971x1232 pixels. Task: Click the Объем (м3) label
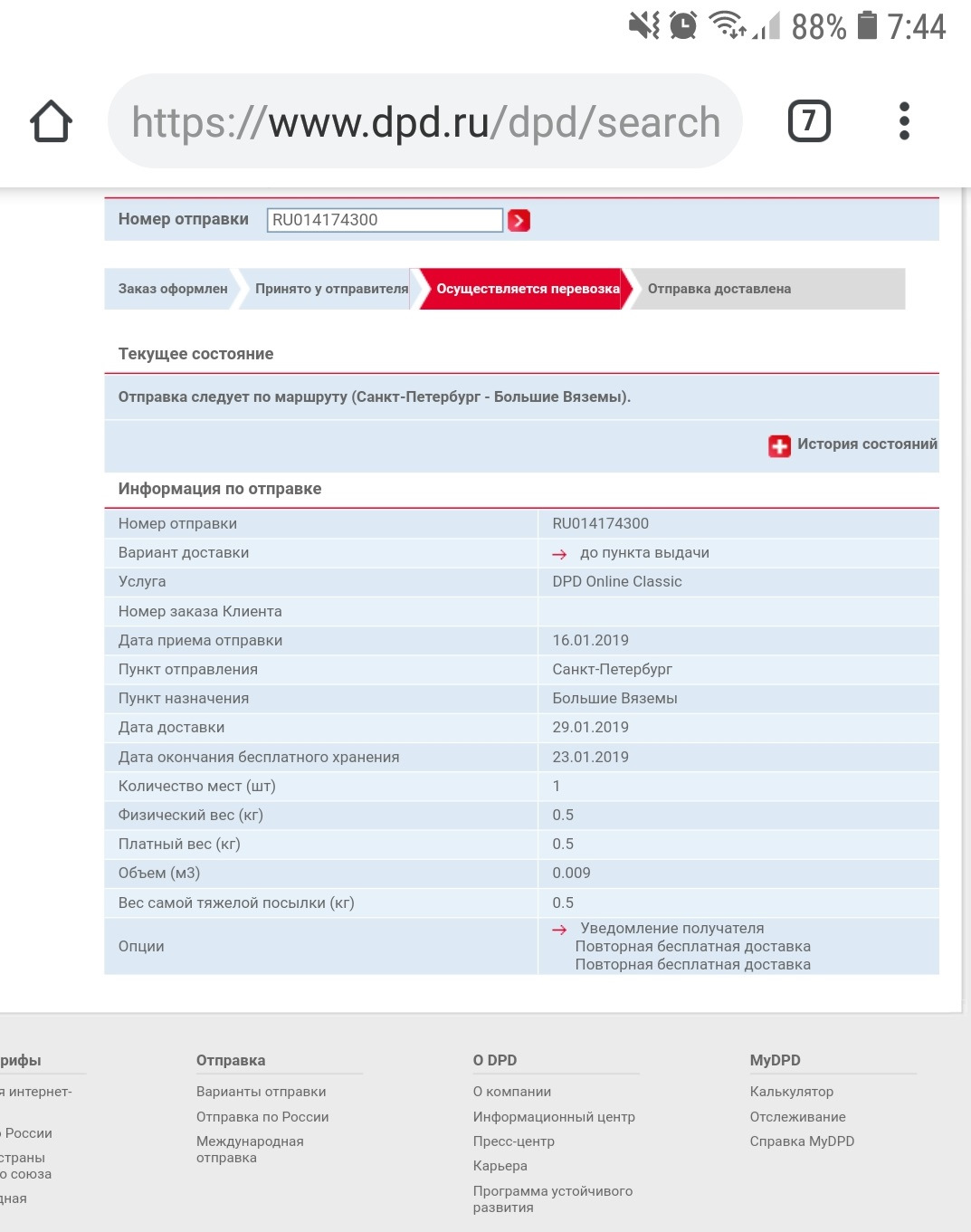(x=159, y=874)
